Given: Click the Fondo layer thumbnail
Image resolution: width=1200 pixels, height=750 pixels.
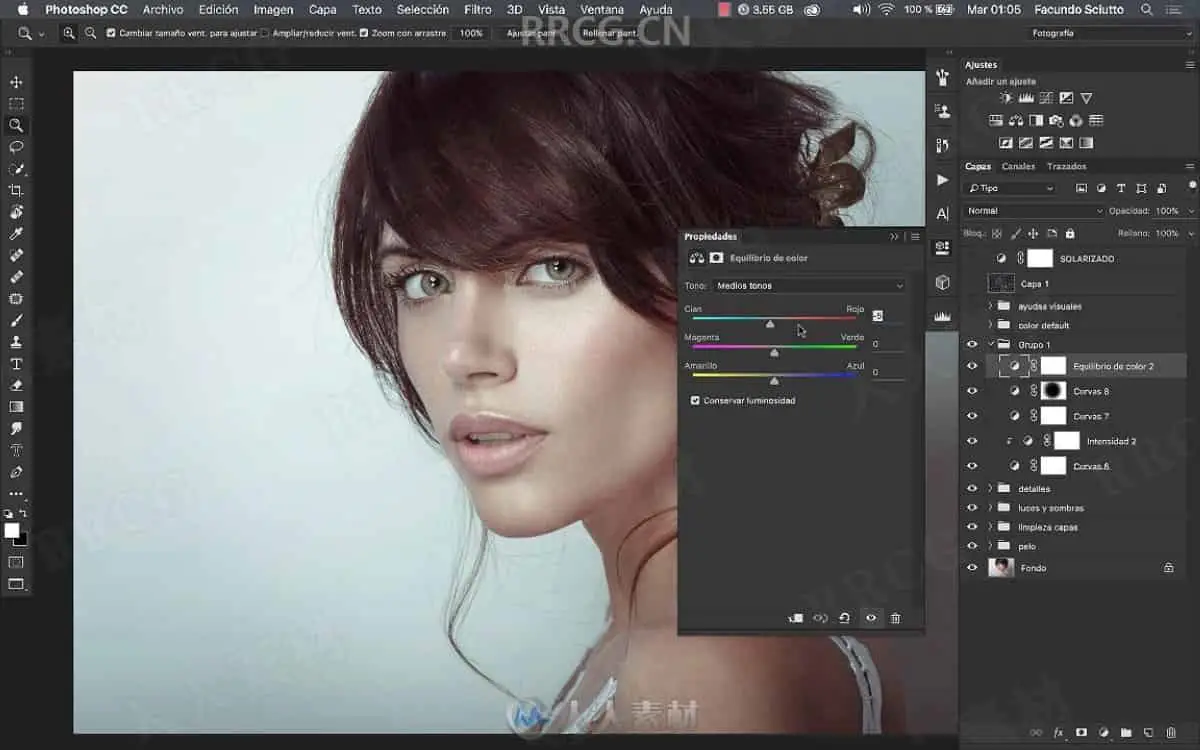Looking at the screenshot, I should click(1001, 567).
